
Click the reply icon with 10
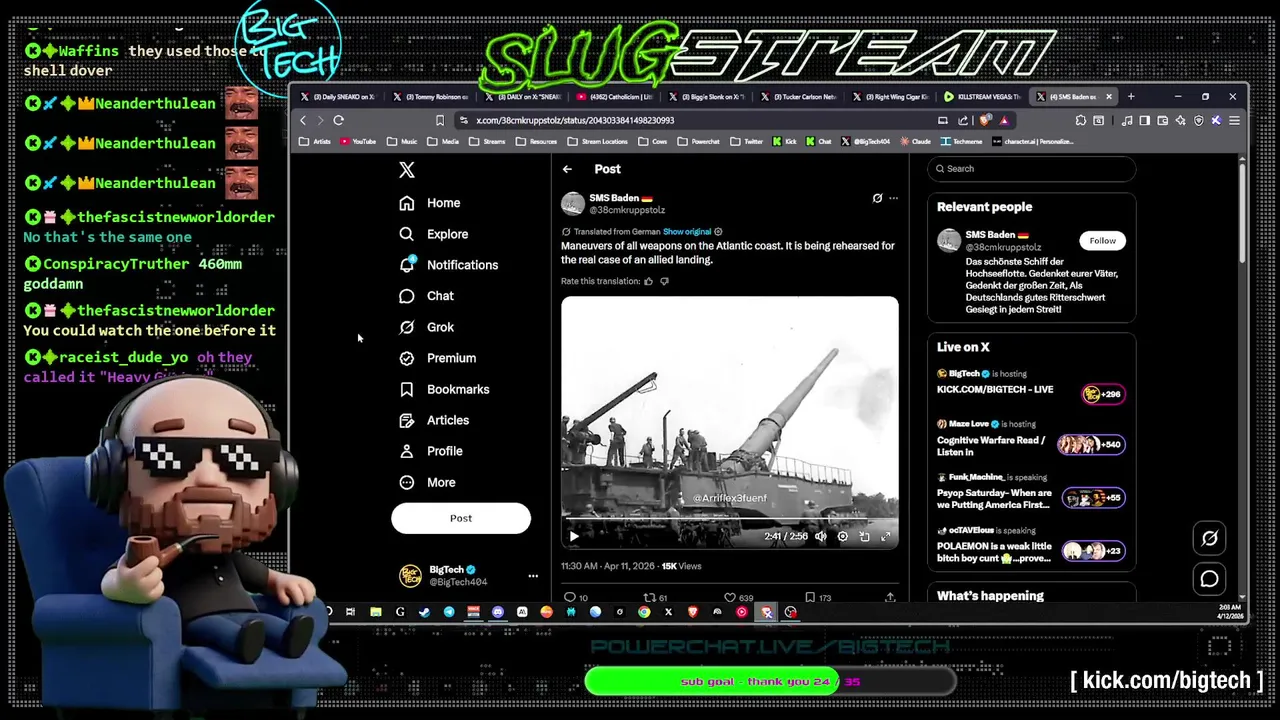point(575,597)
